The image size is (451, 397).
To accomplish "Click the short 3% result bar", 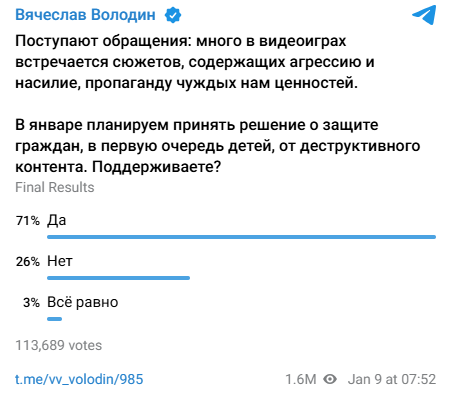I will coord(54,319).
